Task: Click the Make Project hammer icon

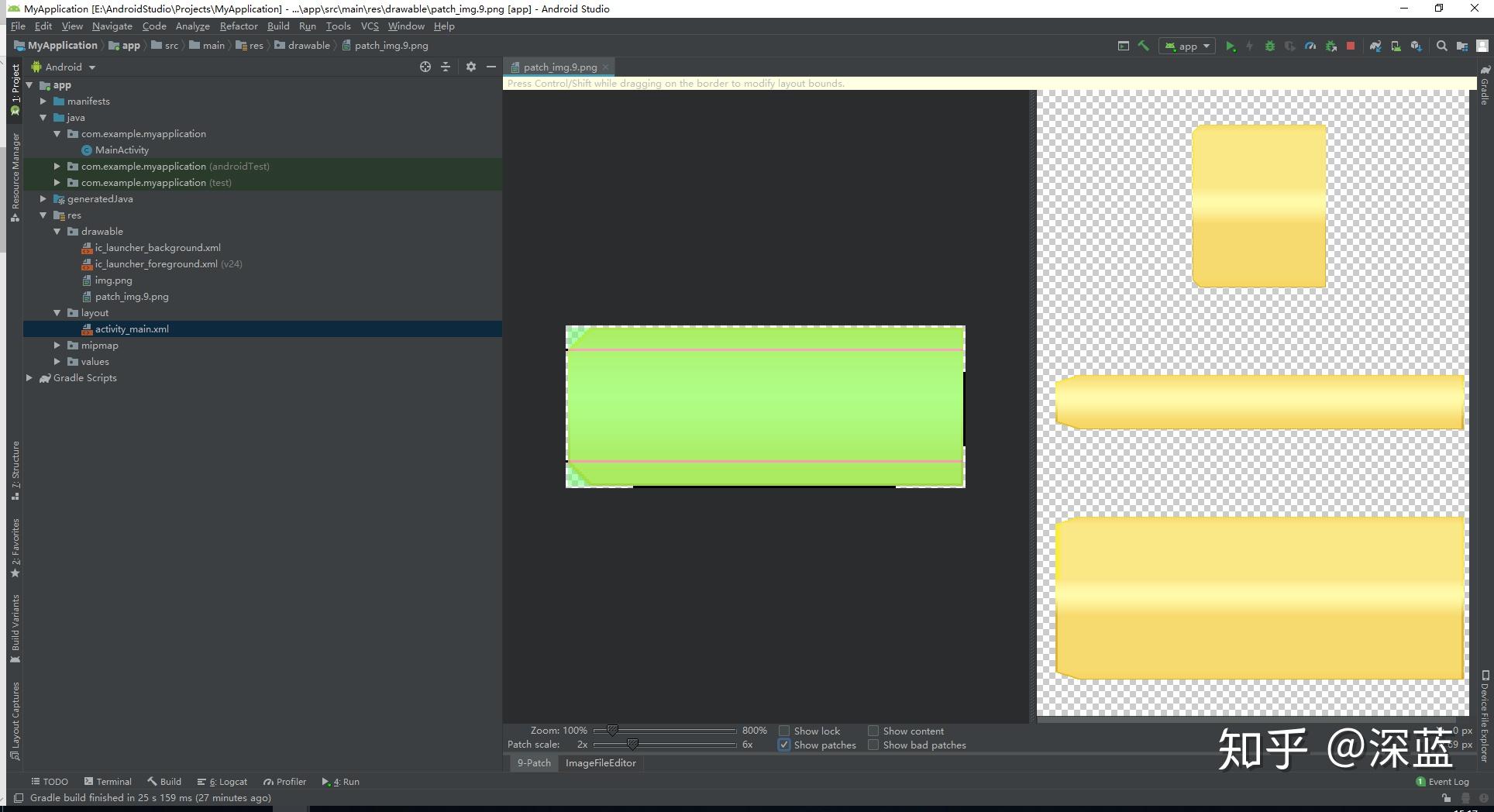Action: 1143,46
